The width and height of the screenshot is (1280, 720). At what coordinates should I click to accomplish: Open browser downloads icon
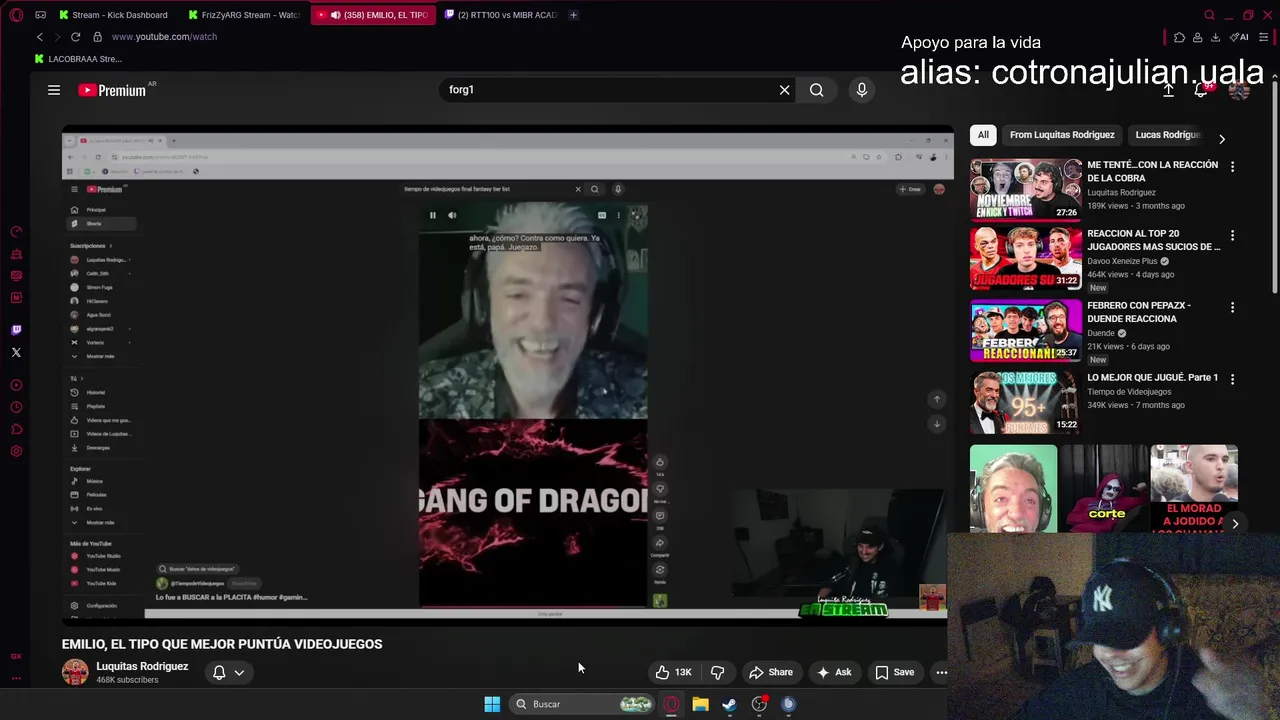1215,37
